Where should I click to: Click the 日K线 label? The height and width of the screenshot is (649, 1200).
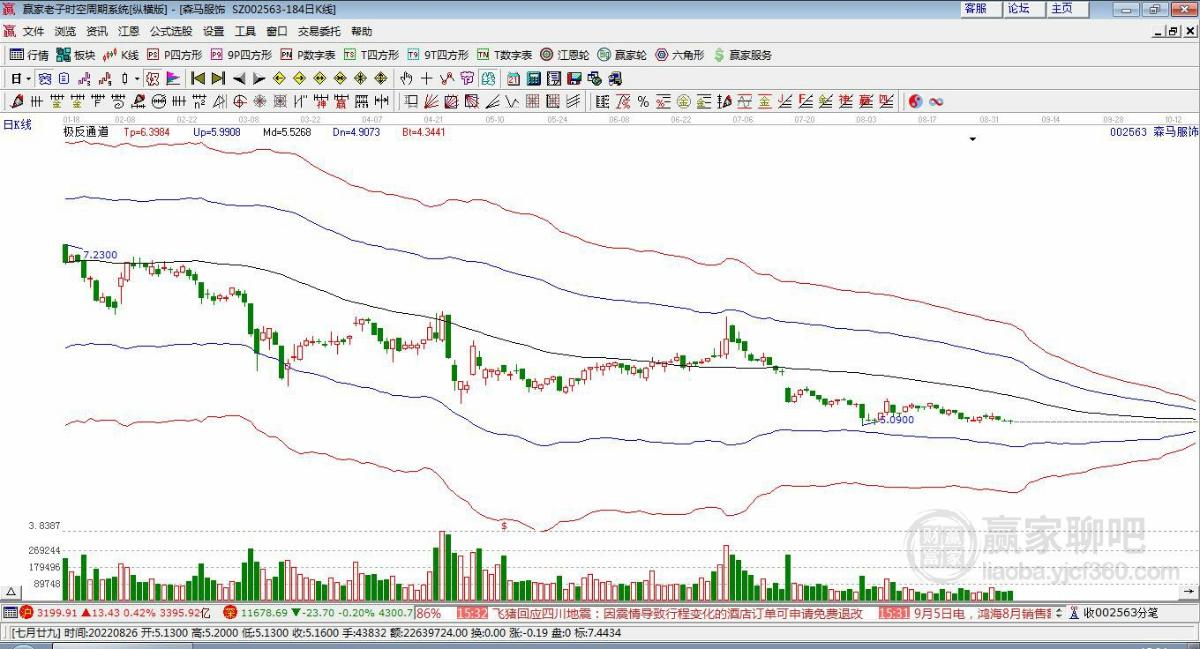pyautogui.click(x=17, y=124)
